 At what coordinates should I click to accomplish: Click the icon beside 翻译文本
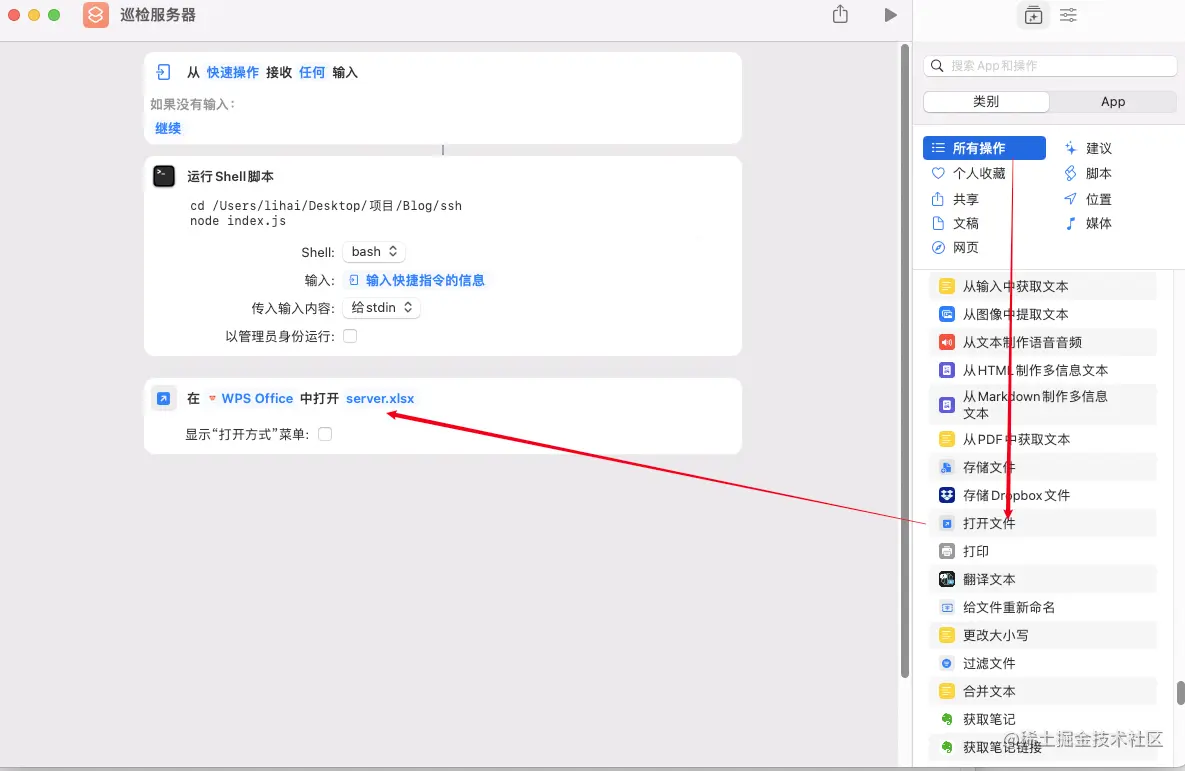click(946, 579)
